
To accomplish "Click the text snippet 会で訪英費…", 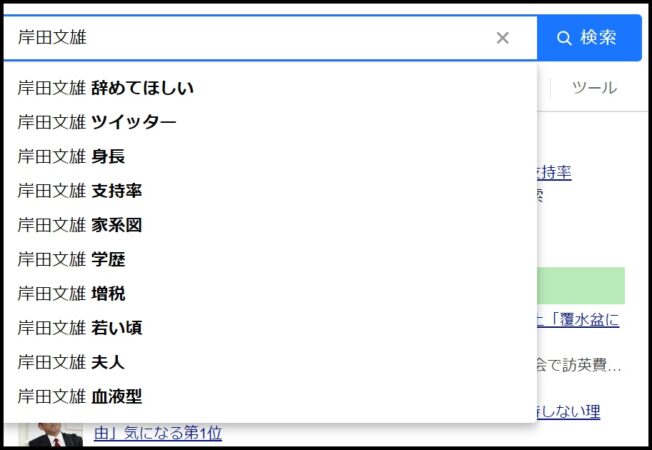I will [x=578, y=366].
